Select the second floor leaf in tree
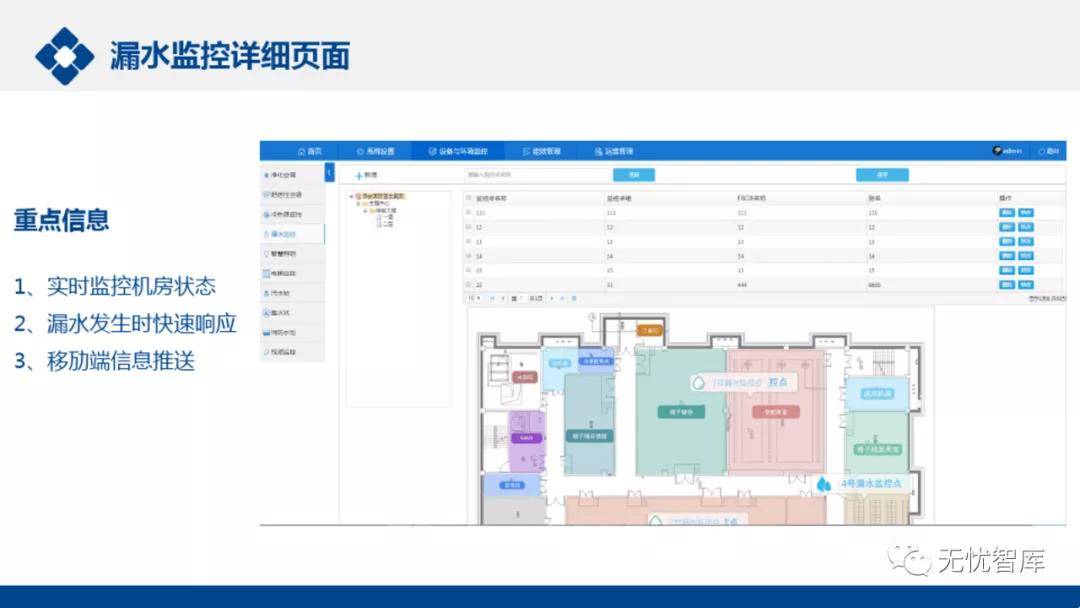The height and width of the screenshot is (608, 1080). 385,224
